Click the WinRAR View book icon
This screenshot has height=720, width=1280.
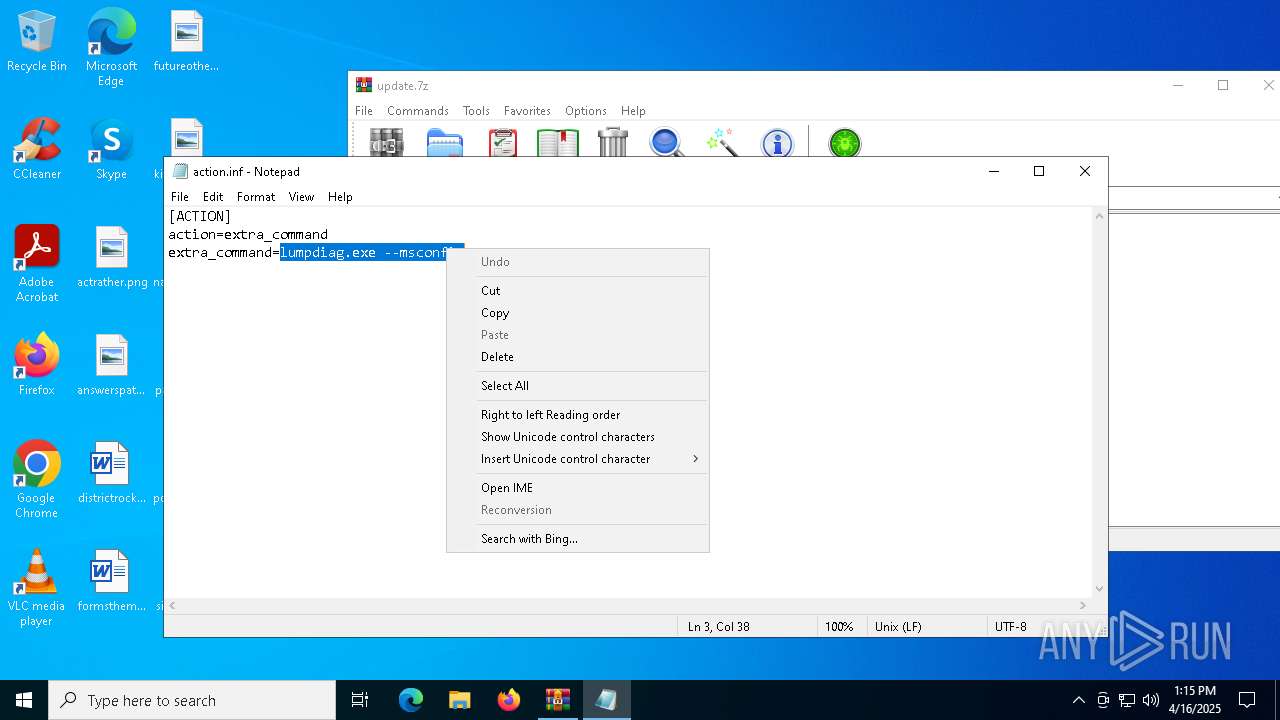pyautogui.click(x=558, y=142)
